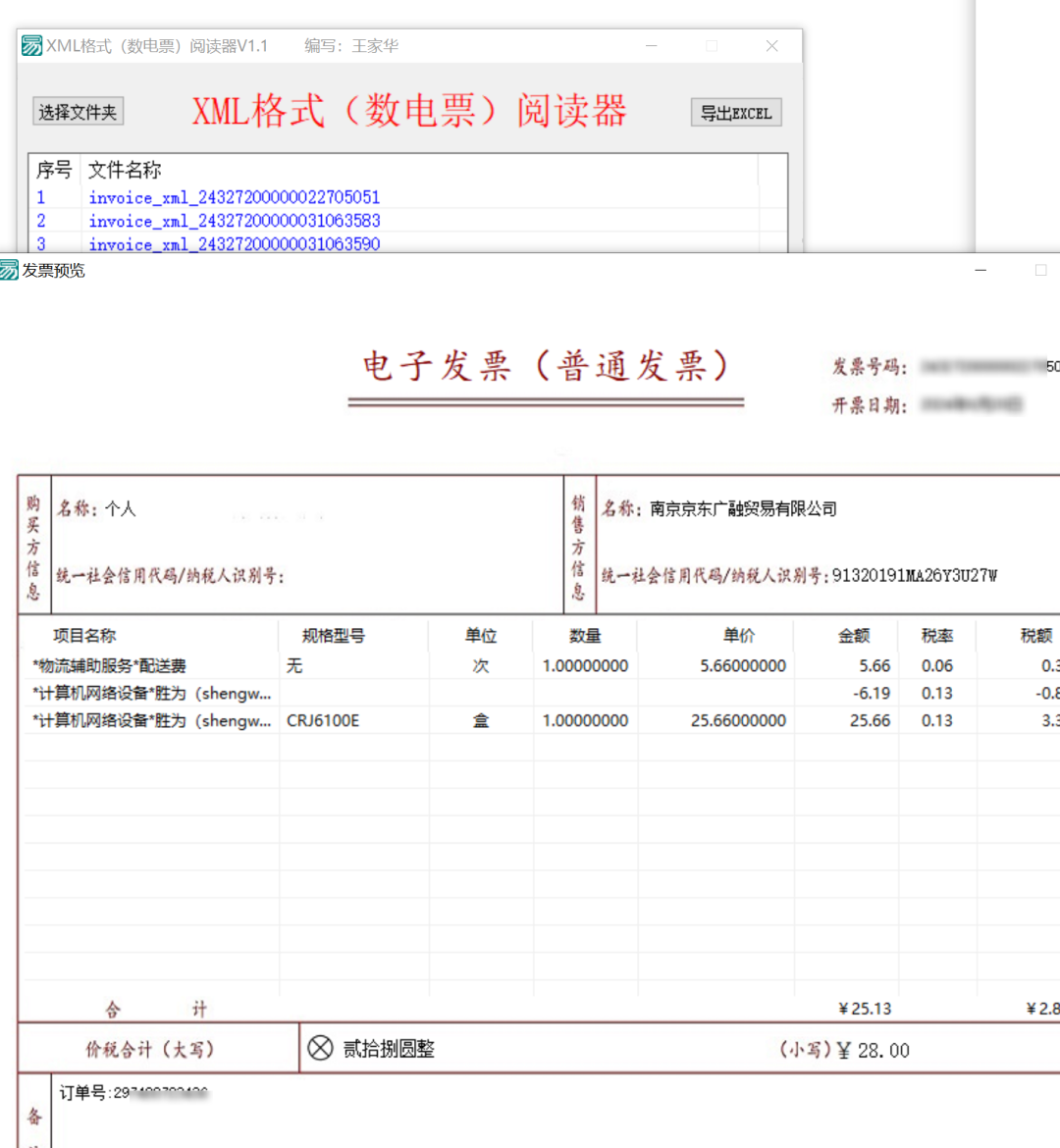
Task: Click the total amount ¥25.13
Action: click(x=865, y=1009)
